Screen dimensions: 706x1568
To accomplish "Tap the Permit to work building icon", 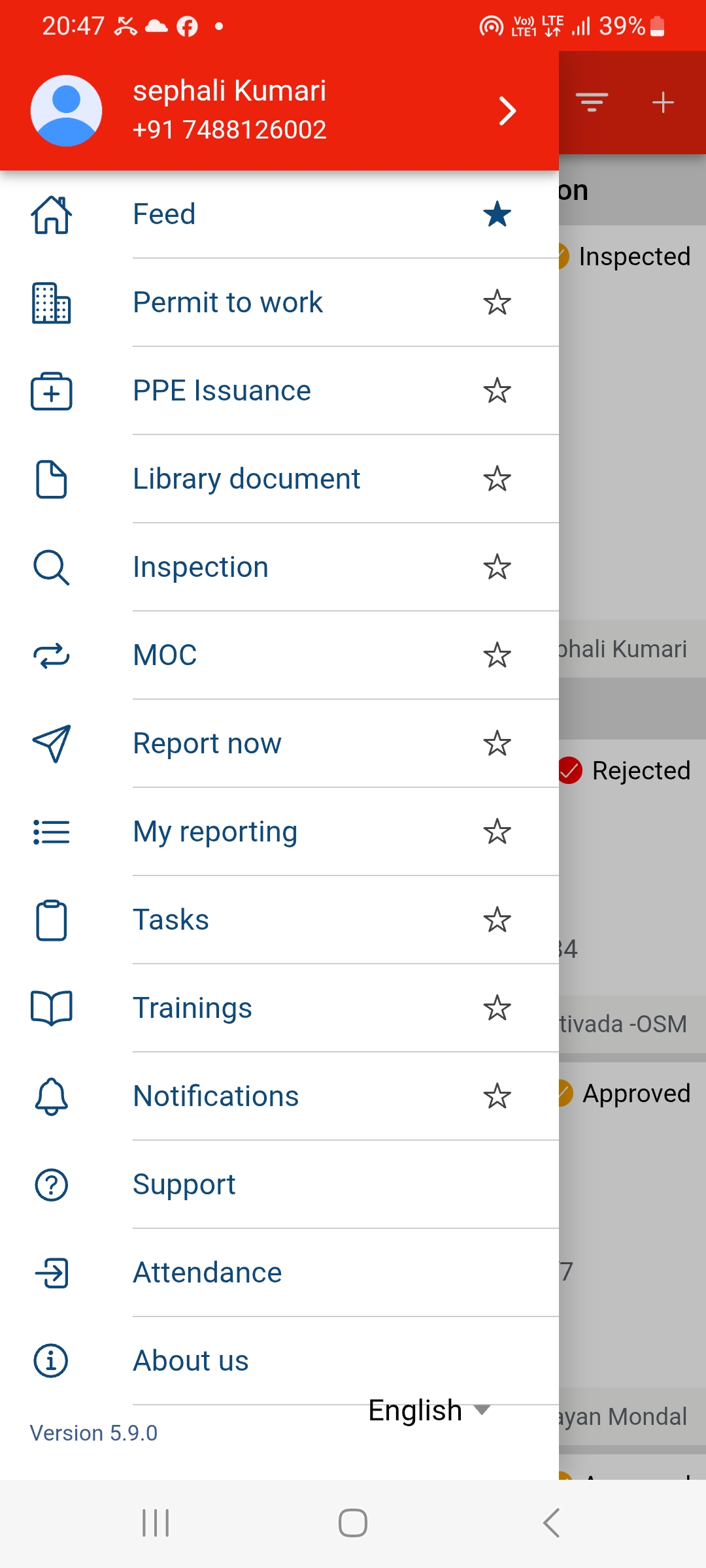I will 51,303.
